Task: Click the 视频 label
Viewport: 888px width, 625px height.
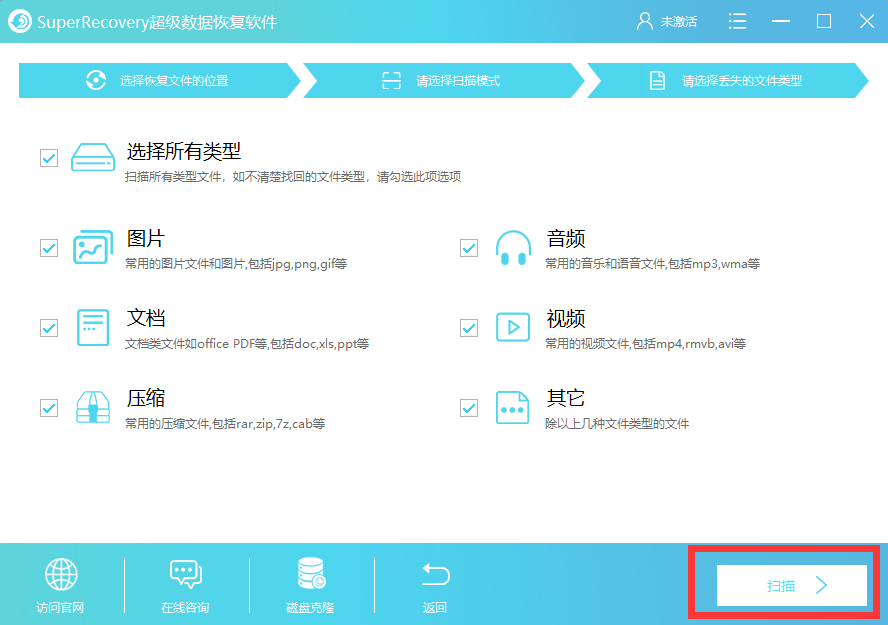Action: (x=566, y=318)
